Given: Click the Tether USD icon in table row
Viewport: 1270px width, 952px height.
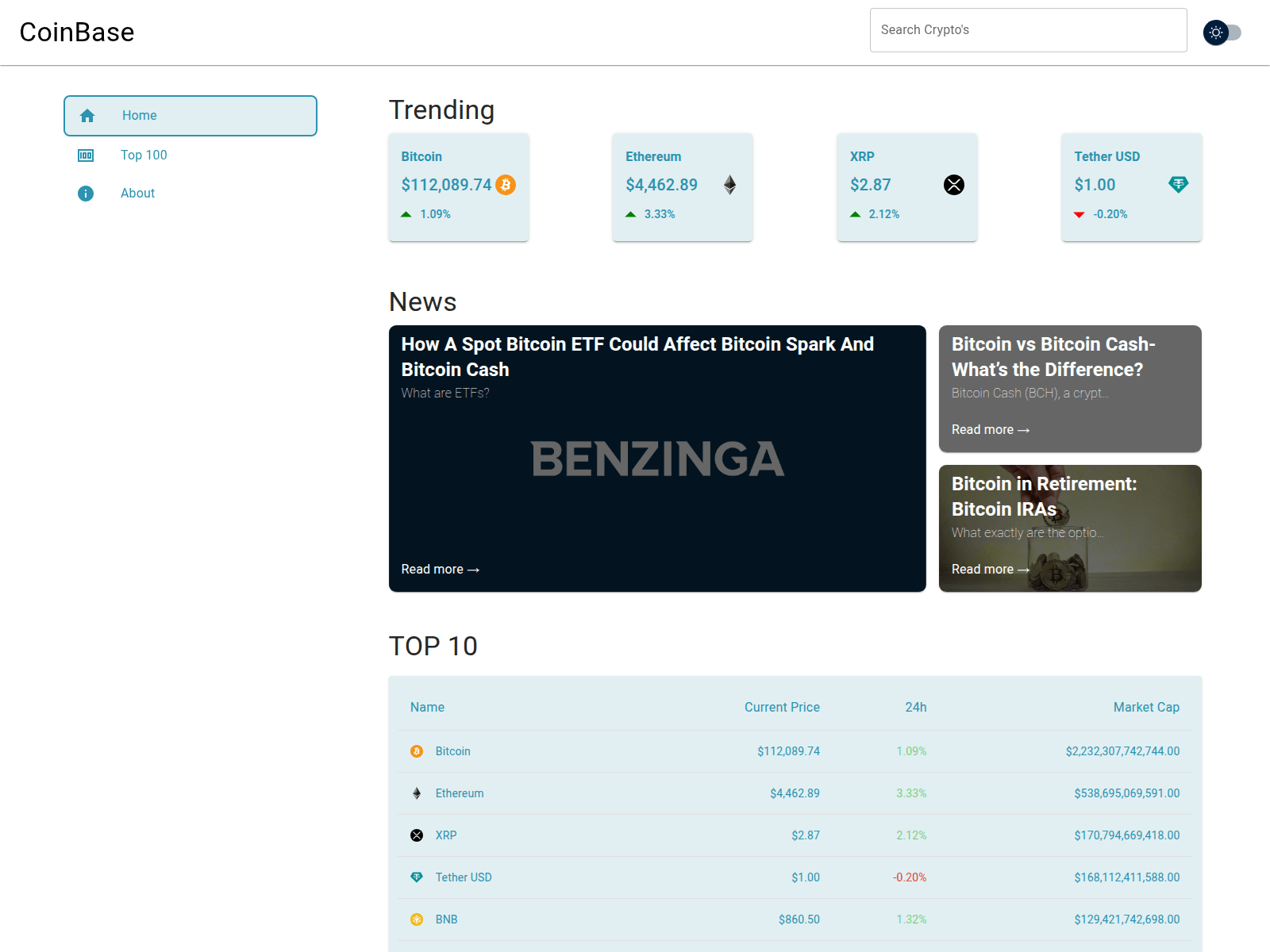Looking at the screenshot, I should point(417,877).
